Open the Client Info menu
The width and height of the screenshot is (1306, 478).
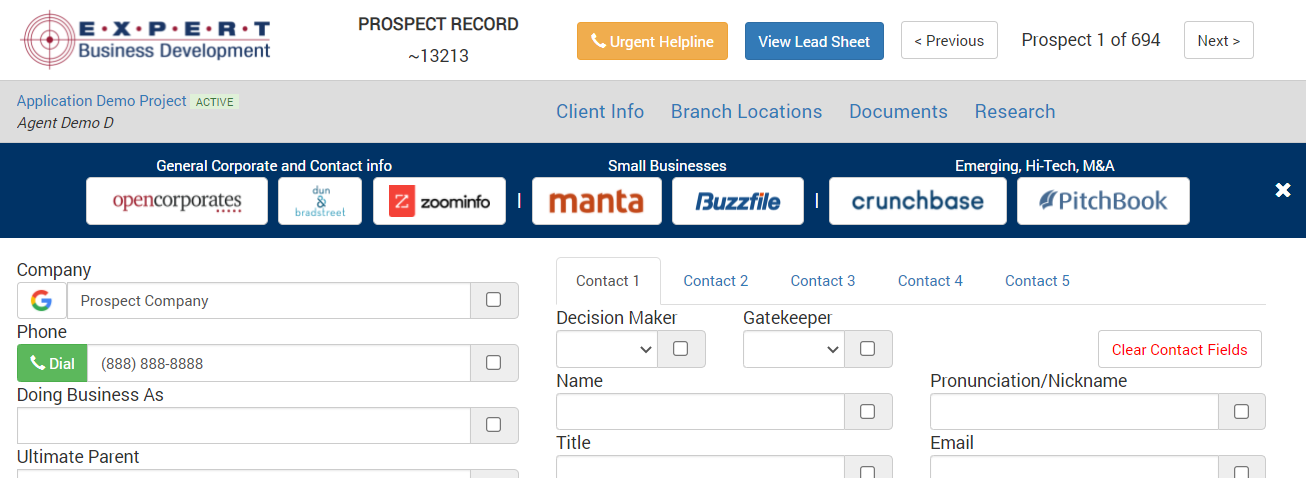pos(600,111)
